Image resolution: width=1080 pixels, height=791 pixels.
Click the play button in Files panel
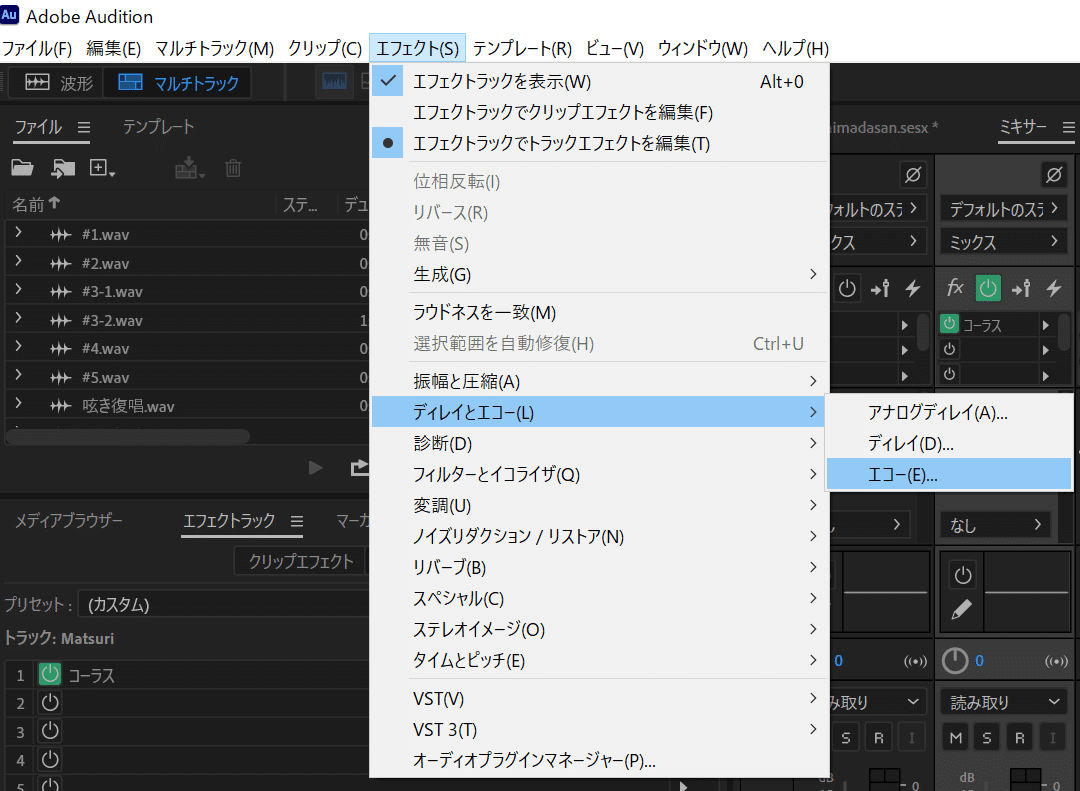click(315, 469)
